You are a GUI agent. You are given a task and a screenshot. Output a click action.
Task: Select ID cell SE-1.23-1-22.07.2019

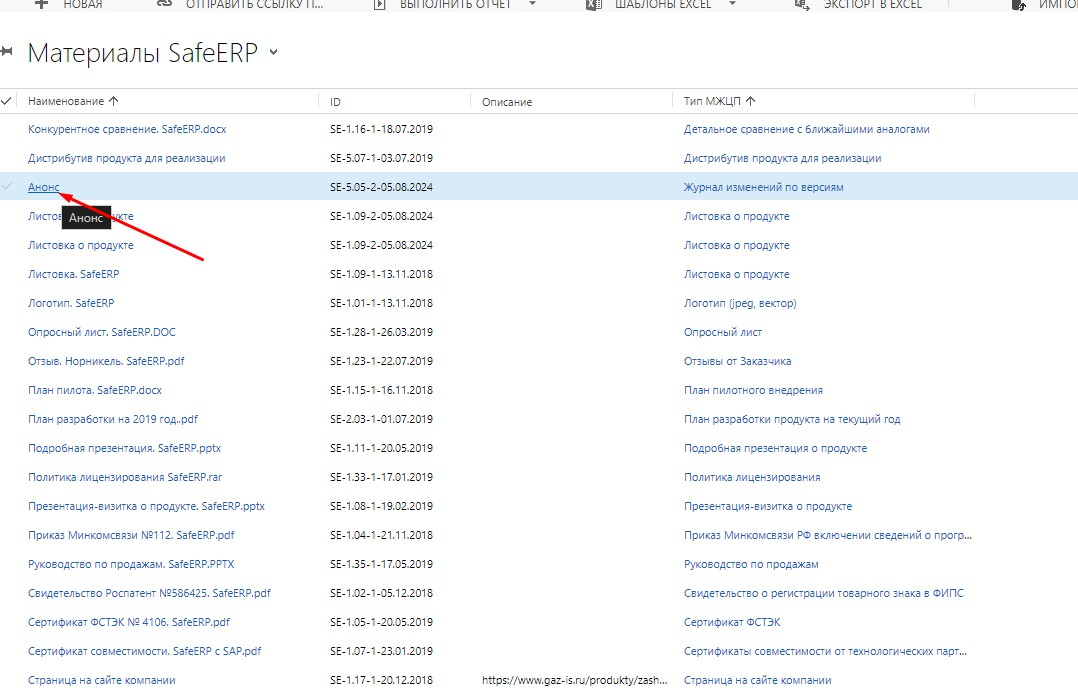[382, 361]
